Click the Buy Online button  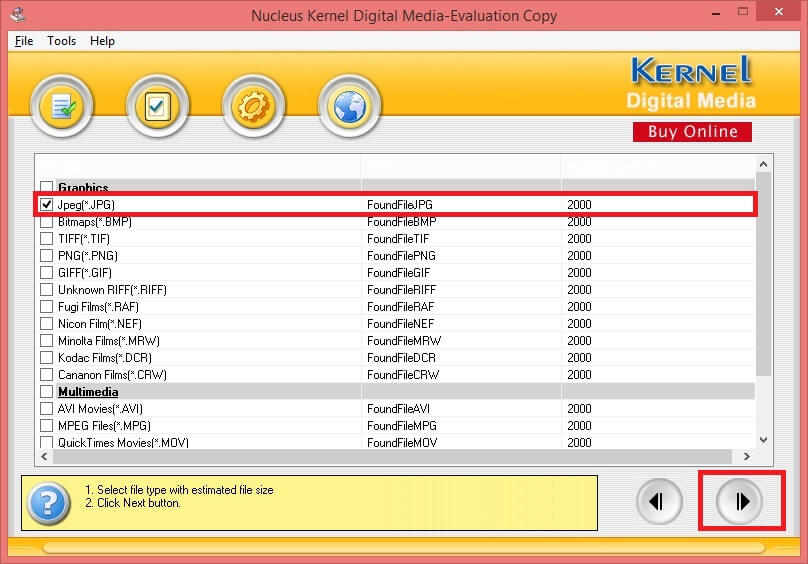[x=692, y=131]
